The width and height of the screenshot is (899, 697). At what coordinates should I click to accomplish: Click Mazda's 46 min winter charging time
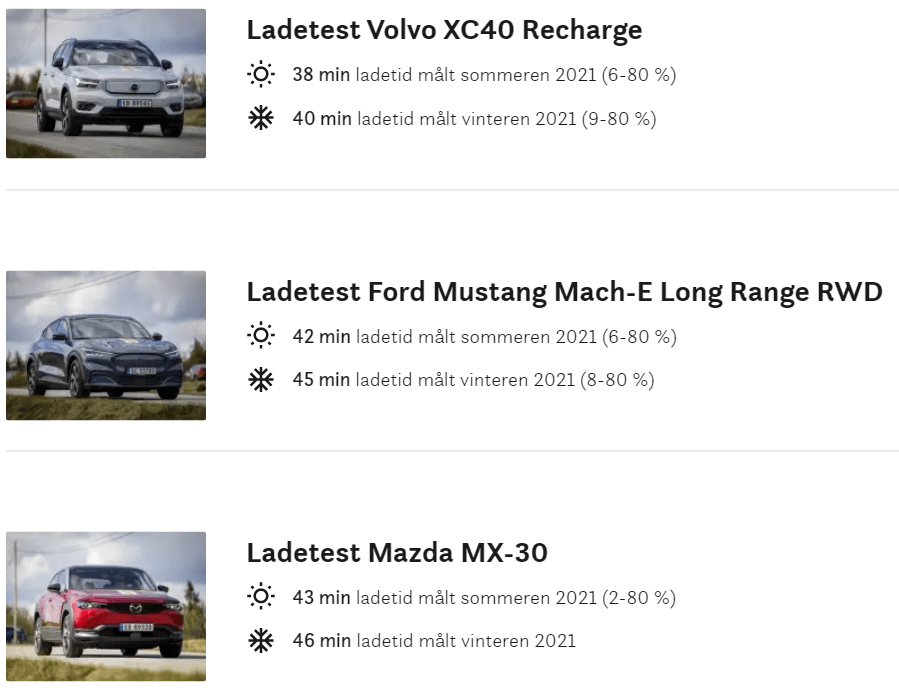coord(321,641)
